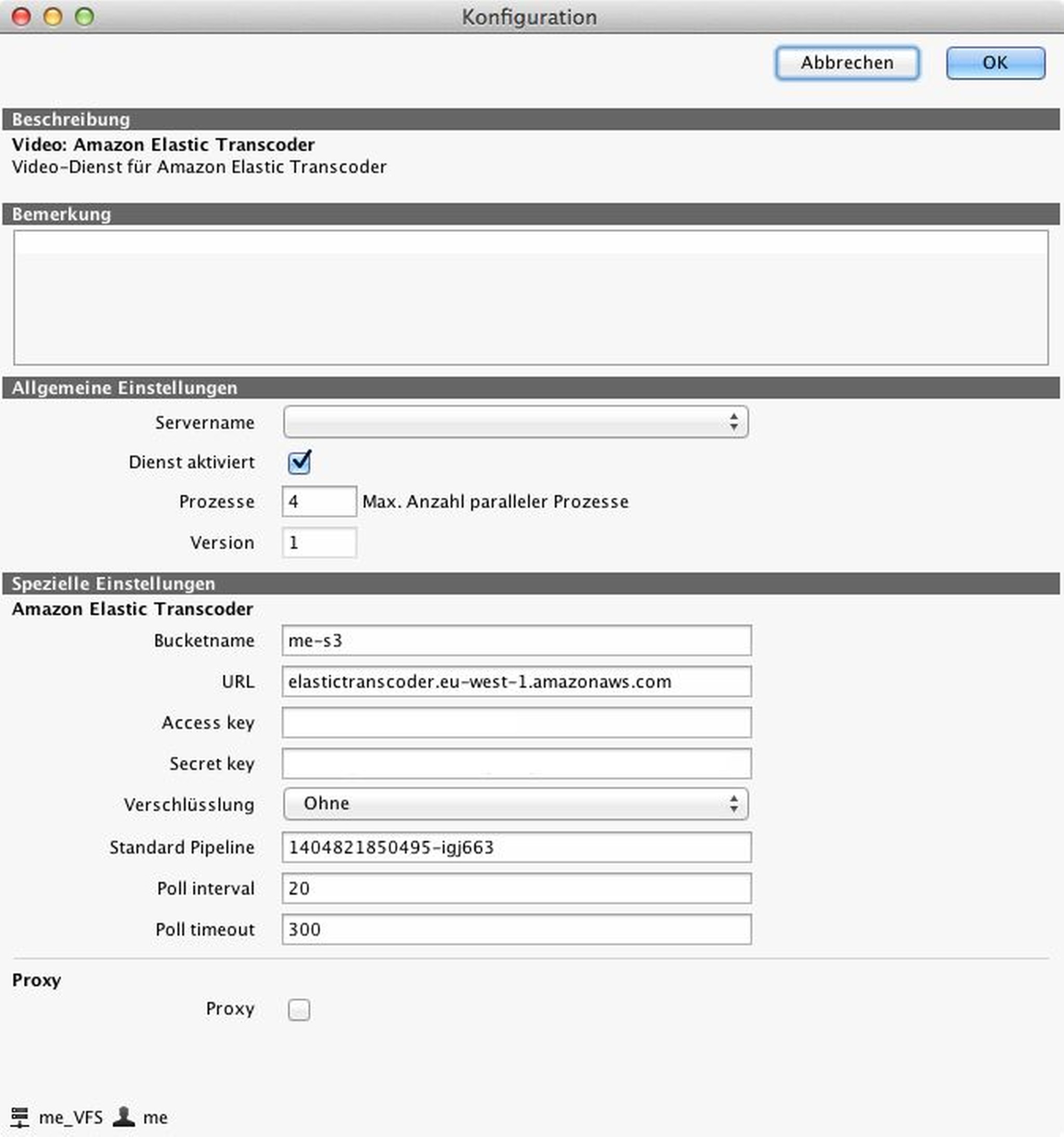Focus the Standard Pipeline field
Image resolution: width=1064 pixels, height=1137 pixels.
(516, 847)
